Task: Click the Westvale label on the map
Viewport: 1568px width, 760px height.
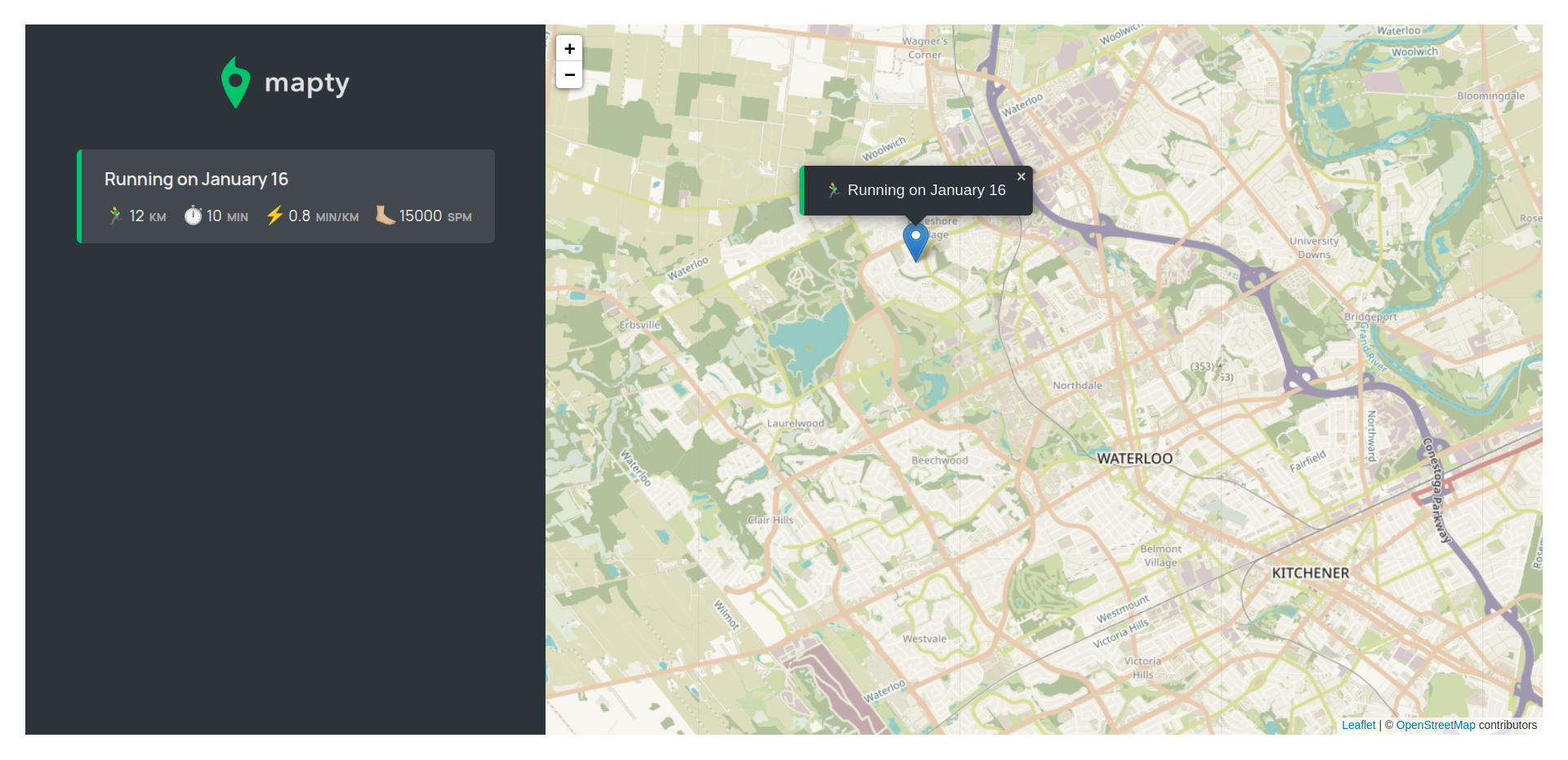Action: click(924, 639)
